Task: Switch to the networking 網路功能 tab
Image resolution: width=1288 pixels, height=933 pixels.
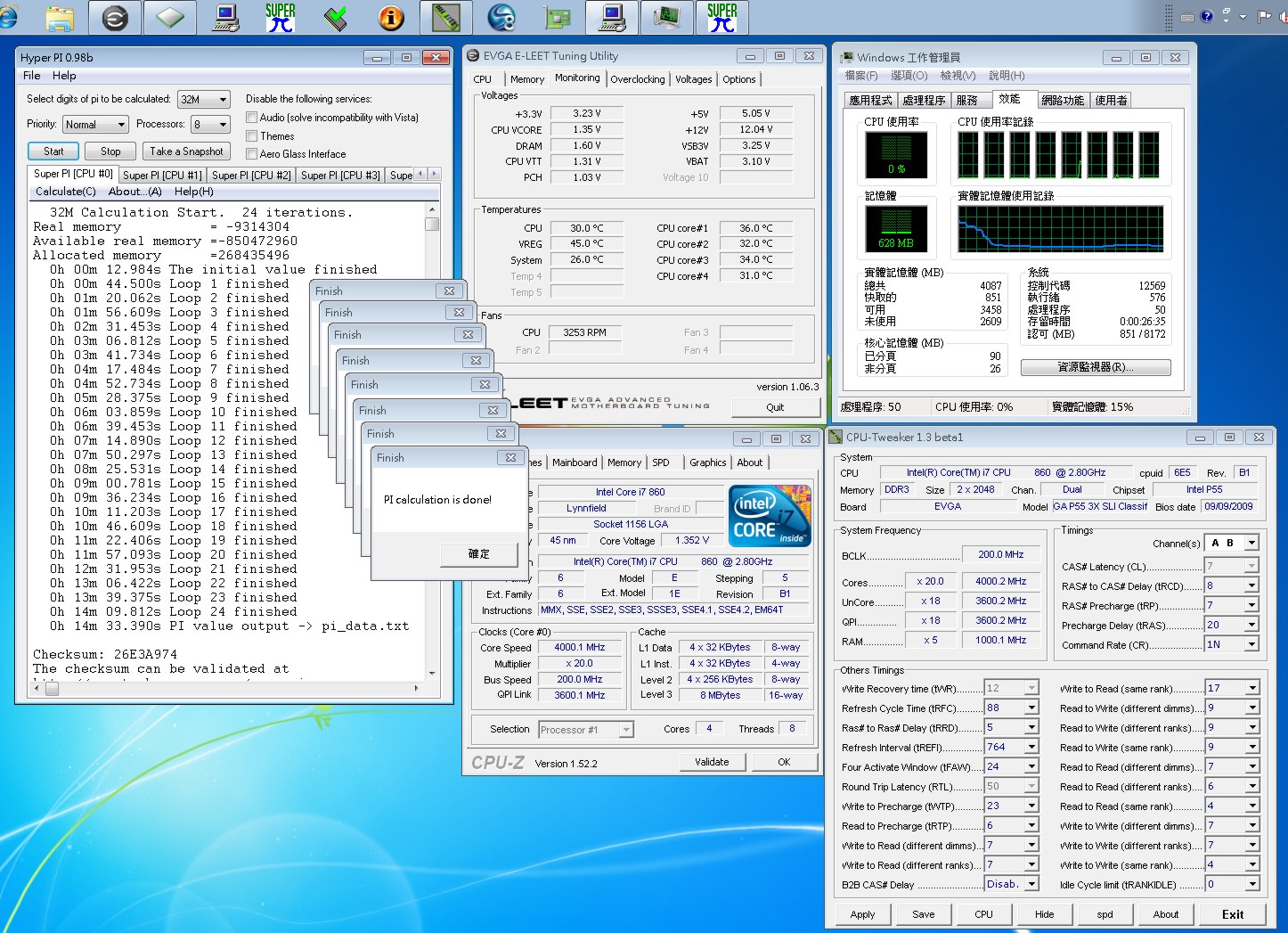Action: [1063, 101]
